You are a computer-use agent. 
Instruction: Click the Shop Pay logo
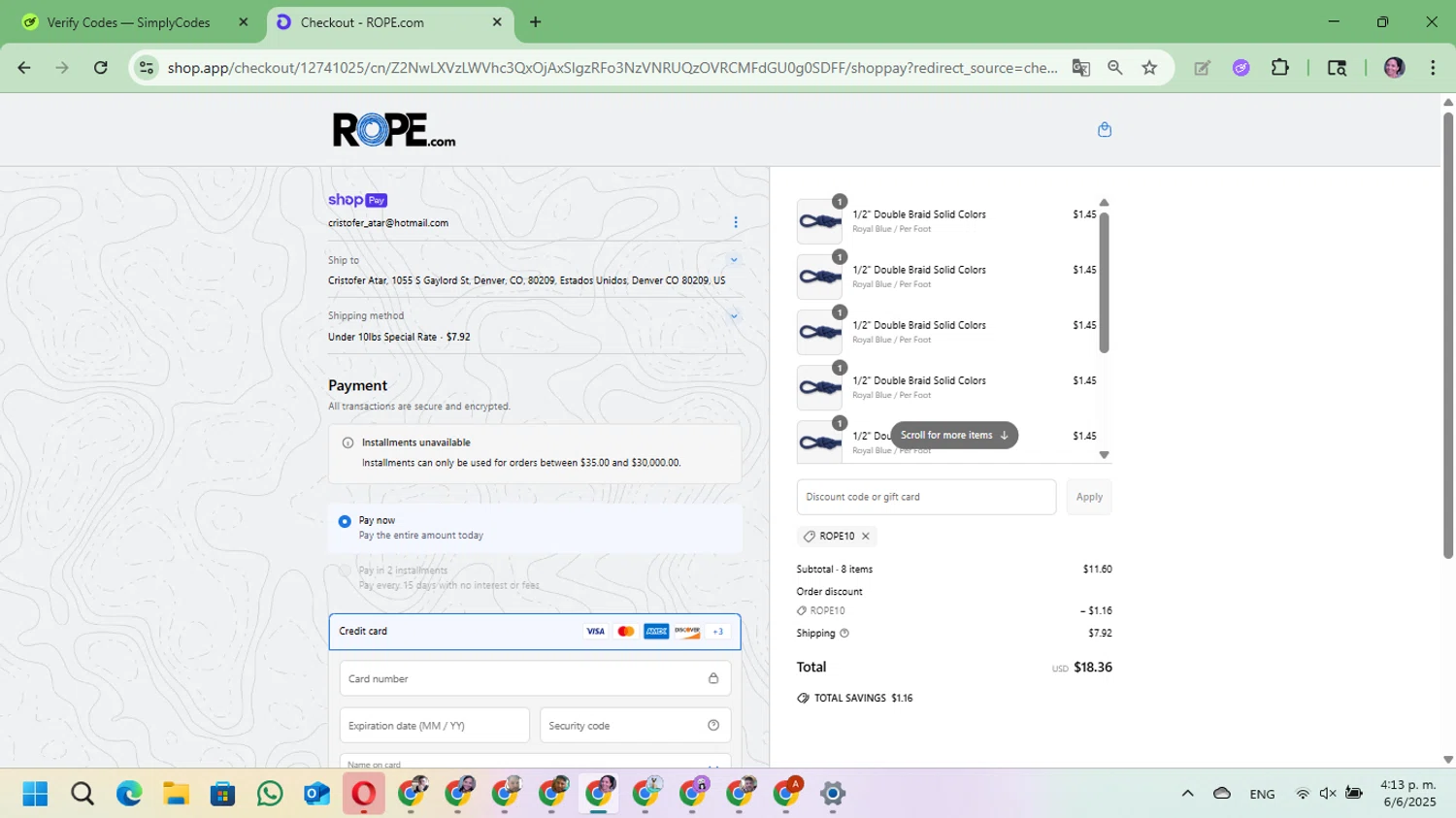[357, 200]
